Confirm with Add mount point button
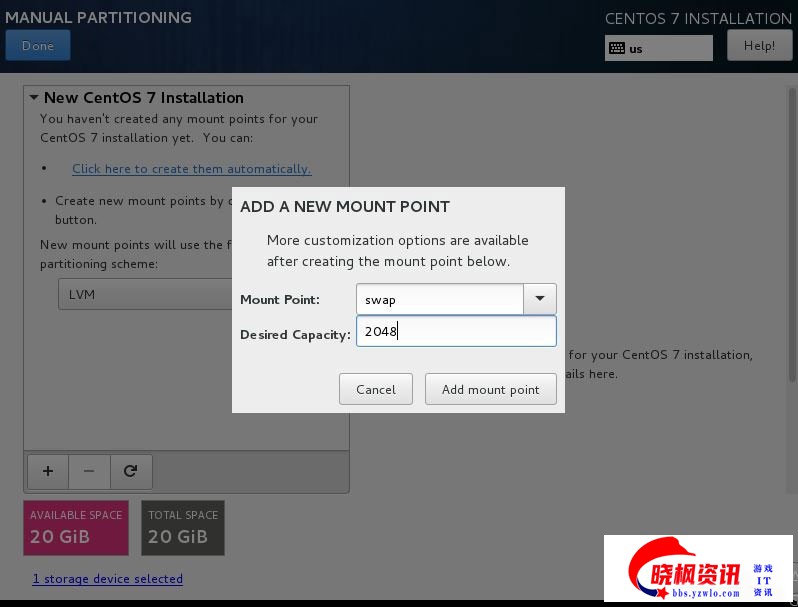The height and width of the screenshot is (607, 798). point(490,389)
